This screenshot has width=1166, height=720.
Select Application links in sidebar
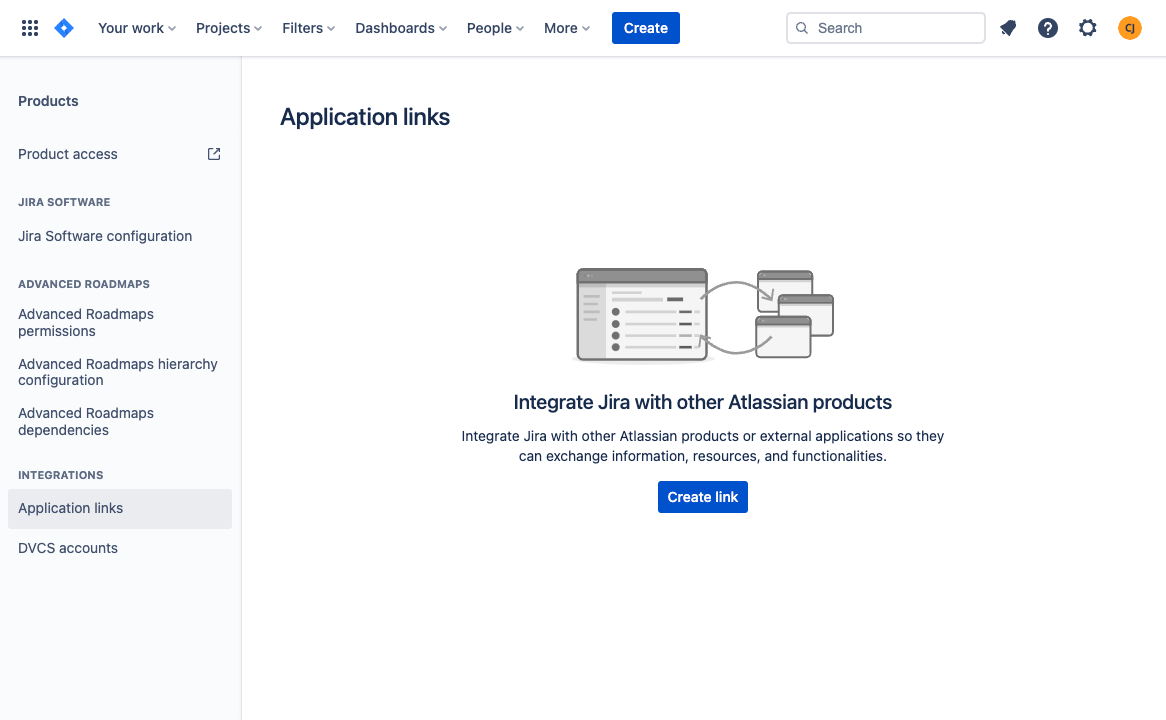(120, 509)
